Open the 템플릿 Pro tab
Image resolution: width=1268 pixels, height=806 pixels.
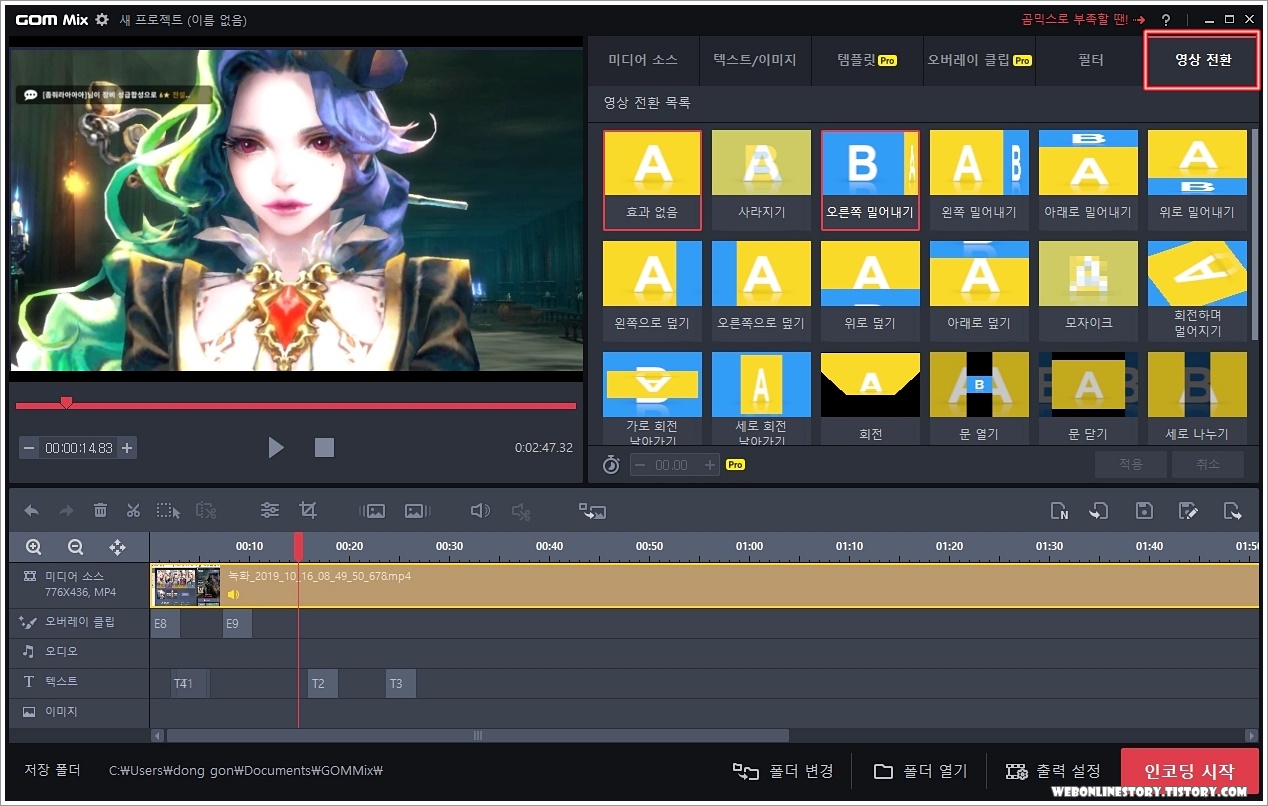point(866,60)
